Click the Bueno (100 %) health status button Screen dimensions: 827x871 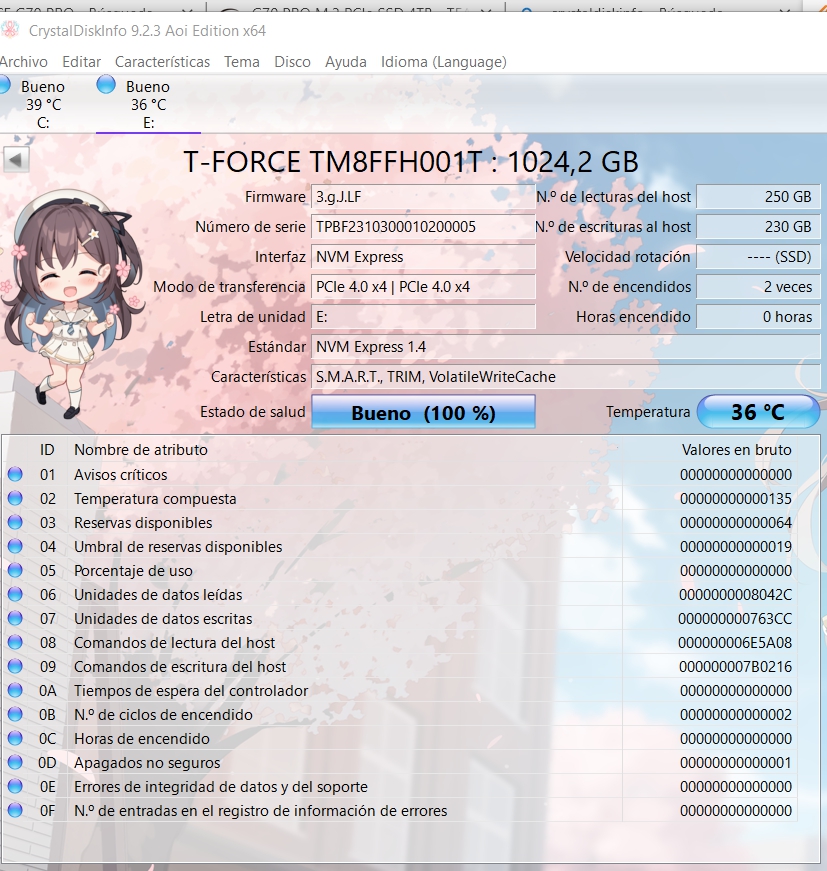coord(423,412)
